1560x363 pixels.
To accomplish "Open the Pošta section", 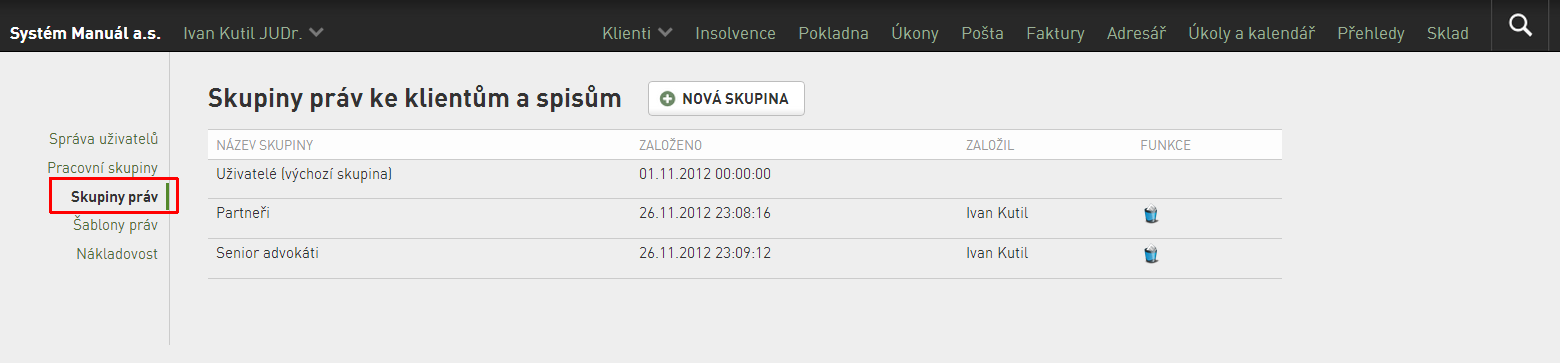I will tap(982, 33).
